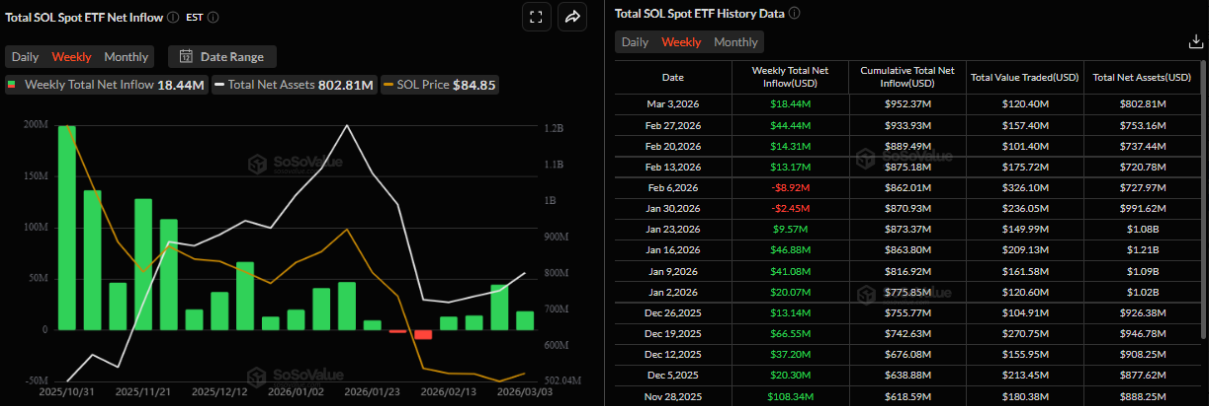Switch chart to Monthly view
Screen dimensions: 1209x406
click(x=126, y=57)
